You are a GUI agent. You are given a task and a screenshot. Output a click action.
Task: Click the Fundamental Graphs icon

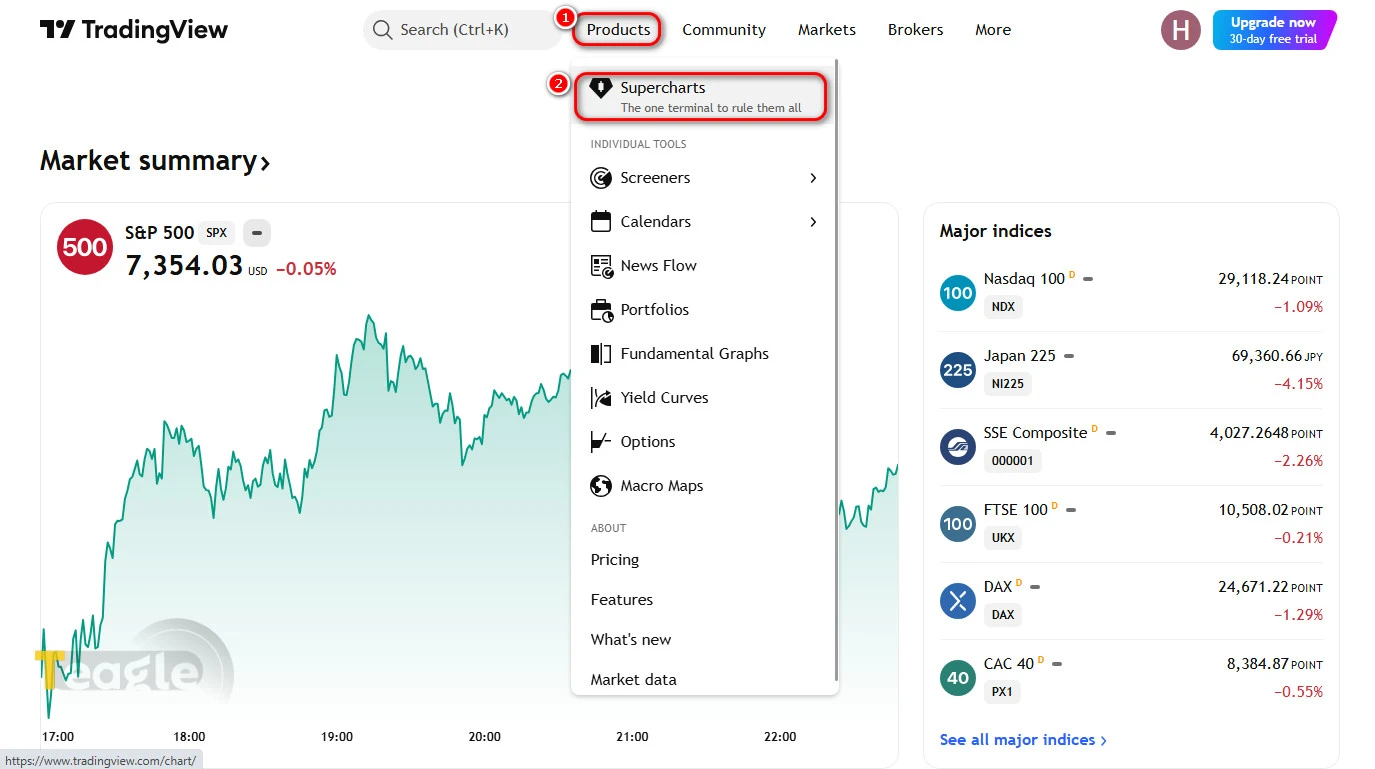pyautogui.click(x=601, y=354)
